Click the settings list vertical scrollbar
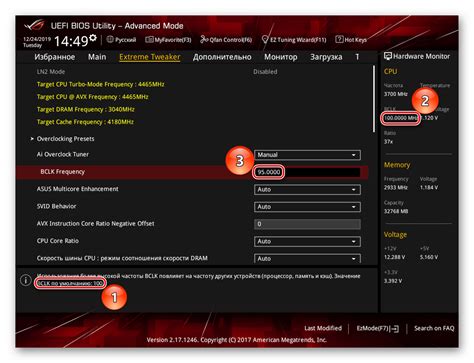This screenshot has height=363, width=474. click(374, 99)
